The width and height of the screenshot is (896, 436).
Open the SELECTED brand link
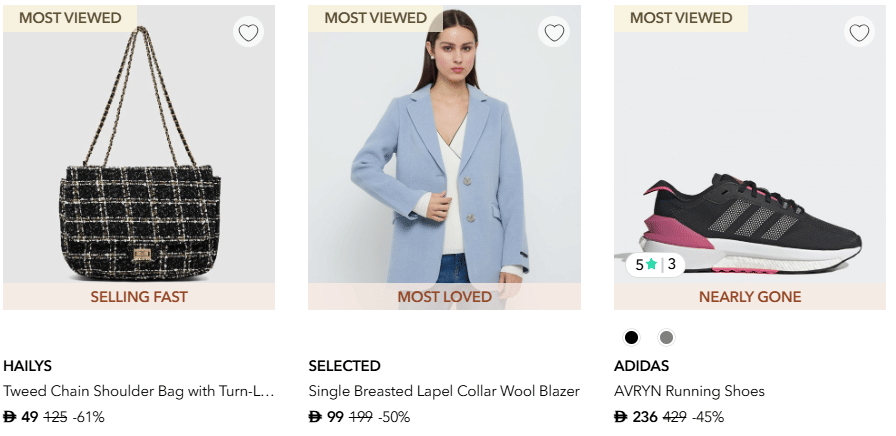344,366
